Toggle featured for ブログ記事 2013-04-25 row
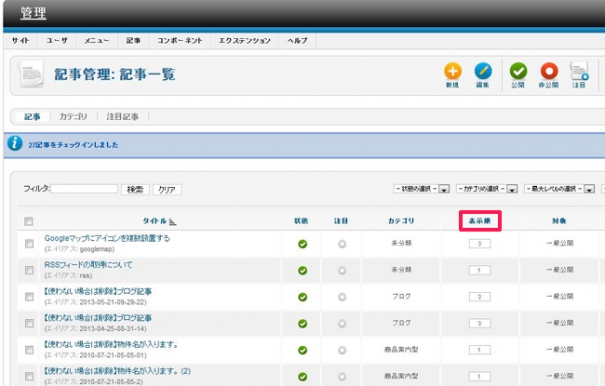This screenshot has height=386, width=605. (342, 323)
